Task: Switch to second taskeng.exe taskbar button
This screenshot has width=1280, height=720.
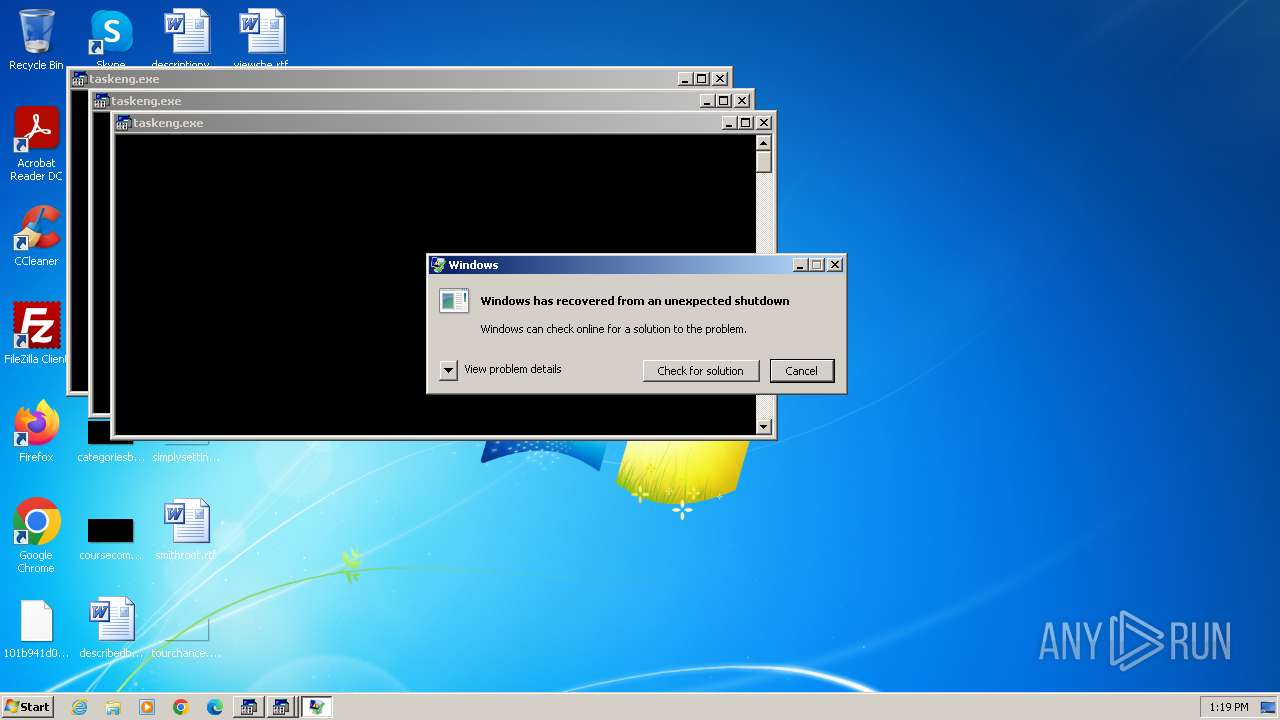Action: (x=281, y=707)
